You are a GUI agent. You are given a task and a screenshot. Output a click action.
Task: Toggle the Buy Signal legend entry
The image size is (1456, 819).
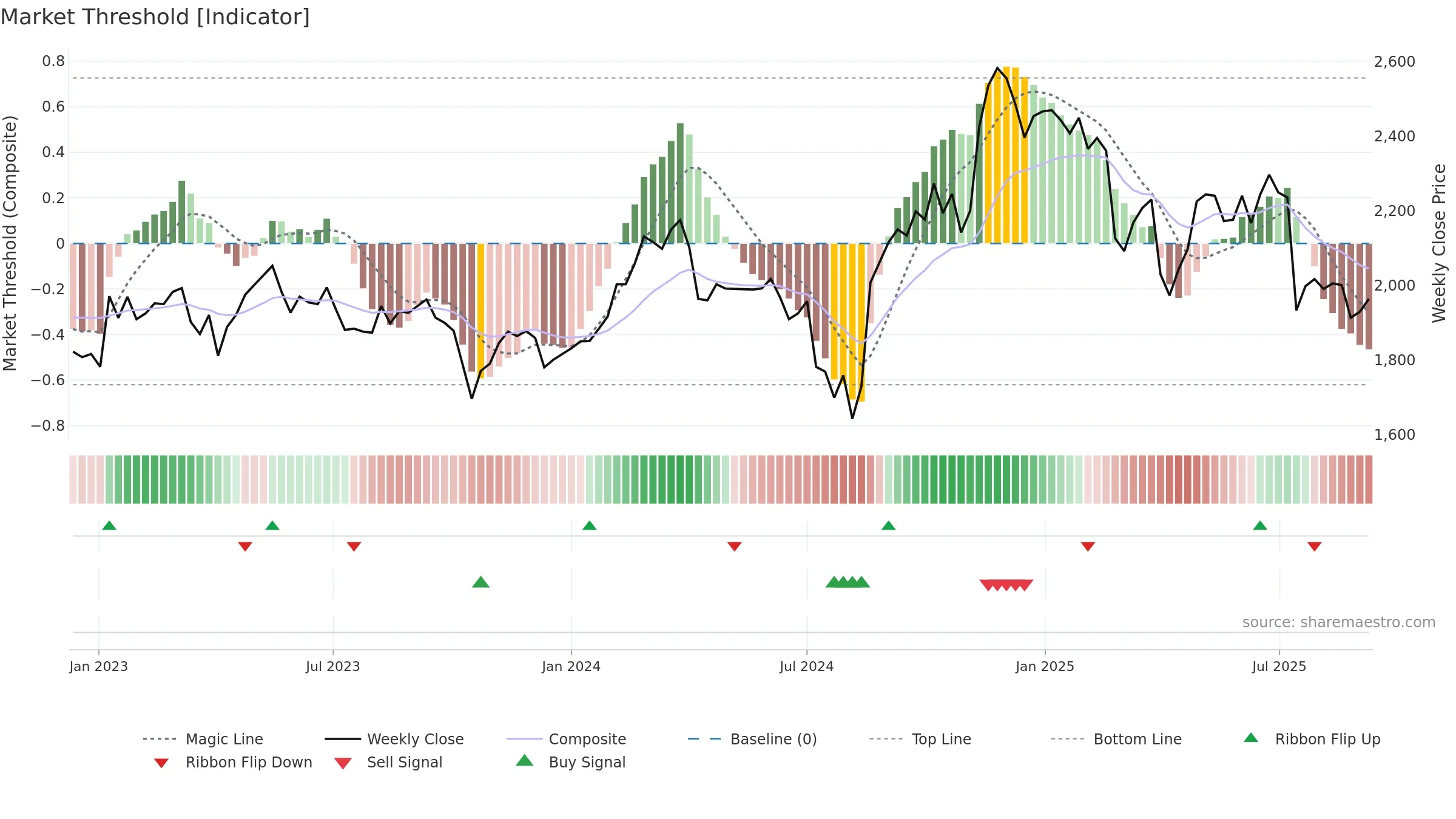pos(570,762)
